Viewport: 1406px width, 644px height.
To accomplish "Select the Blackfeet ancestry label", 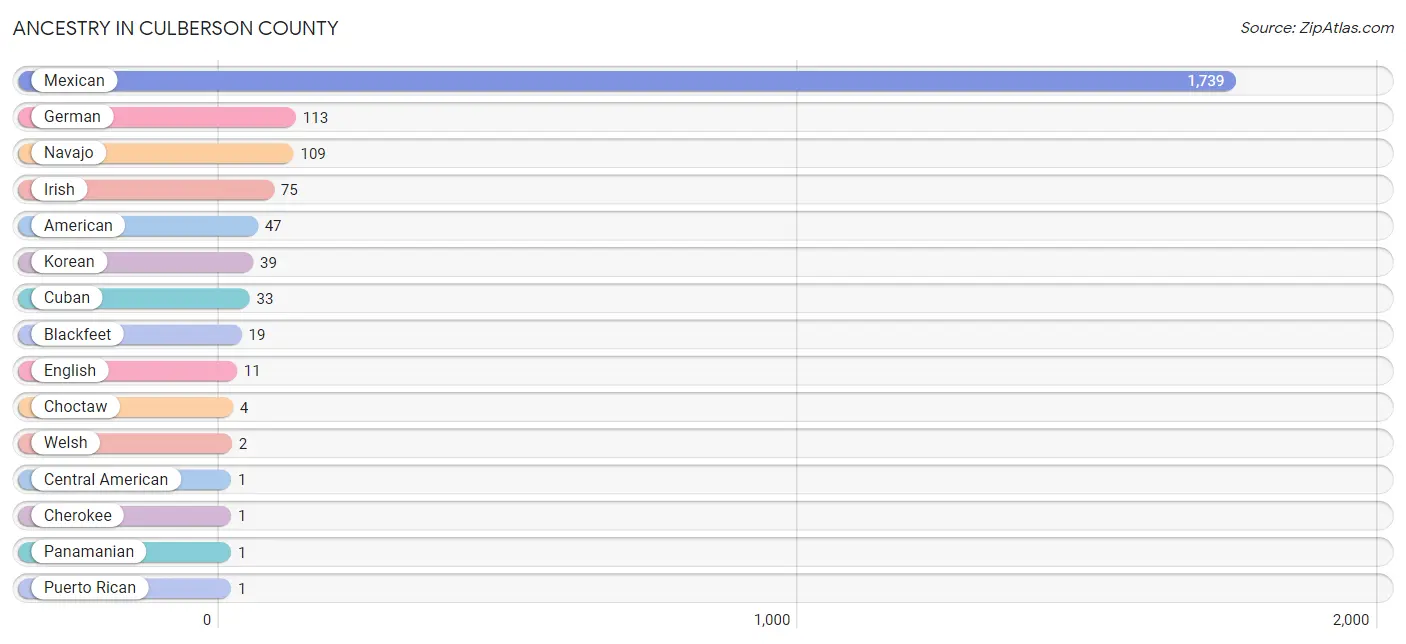I will coord(78,334).
